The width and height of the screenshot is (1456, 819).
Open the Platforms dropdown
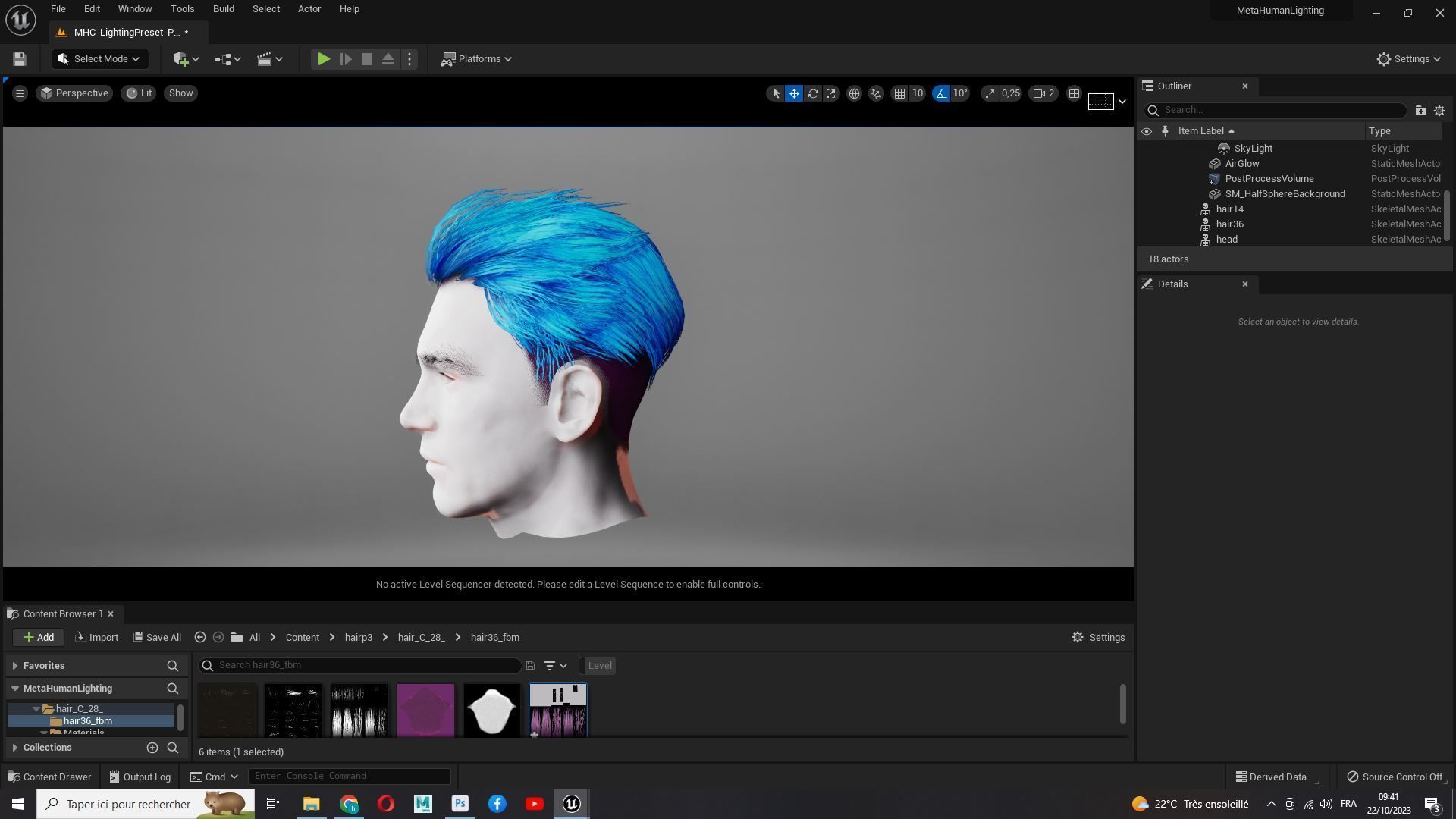[477, 59]
